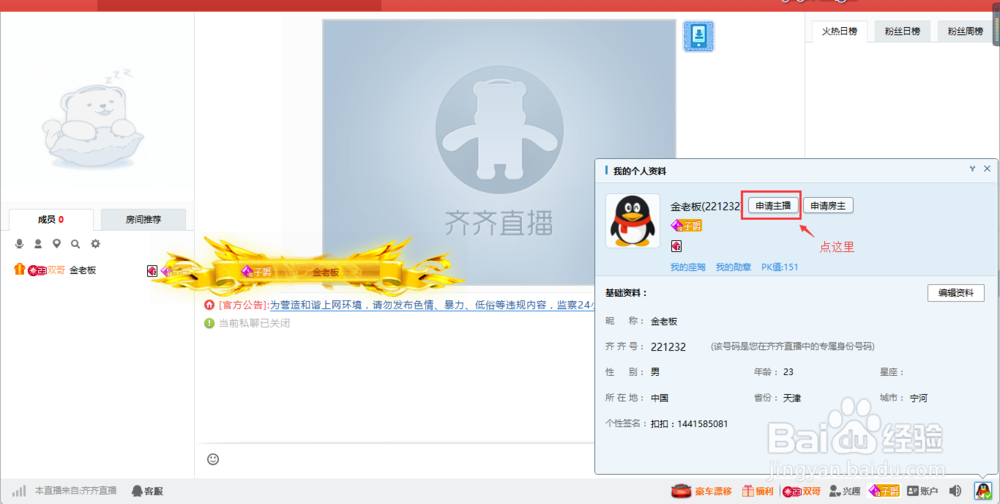
Task: Mute sound with the speaker icon
Action: [955, 491]
